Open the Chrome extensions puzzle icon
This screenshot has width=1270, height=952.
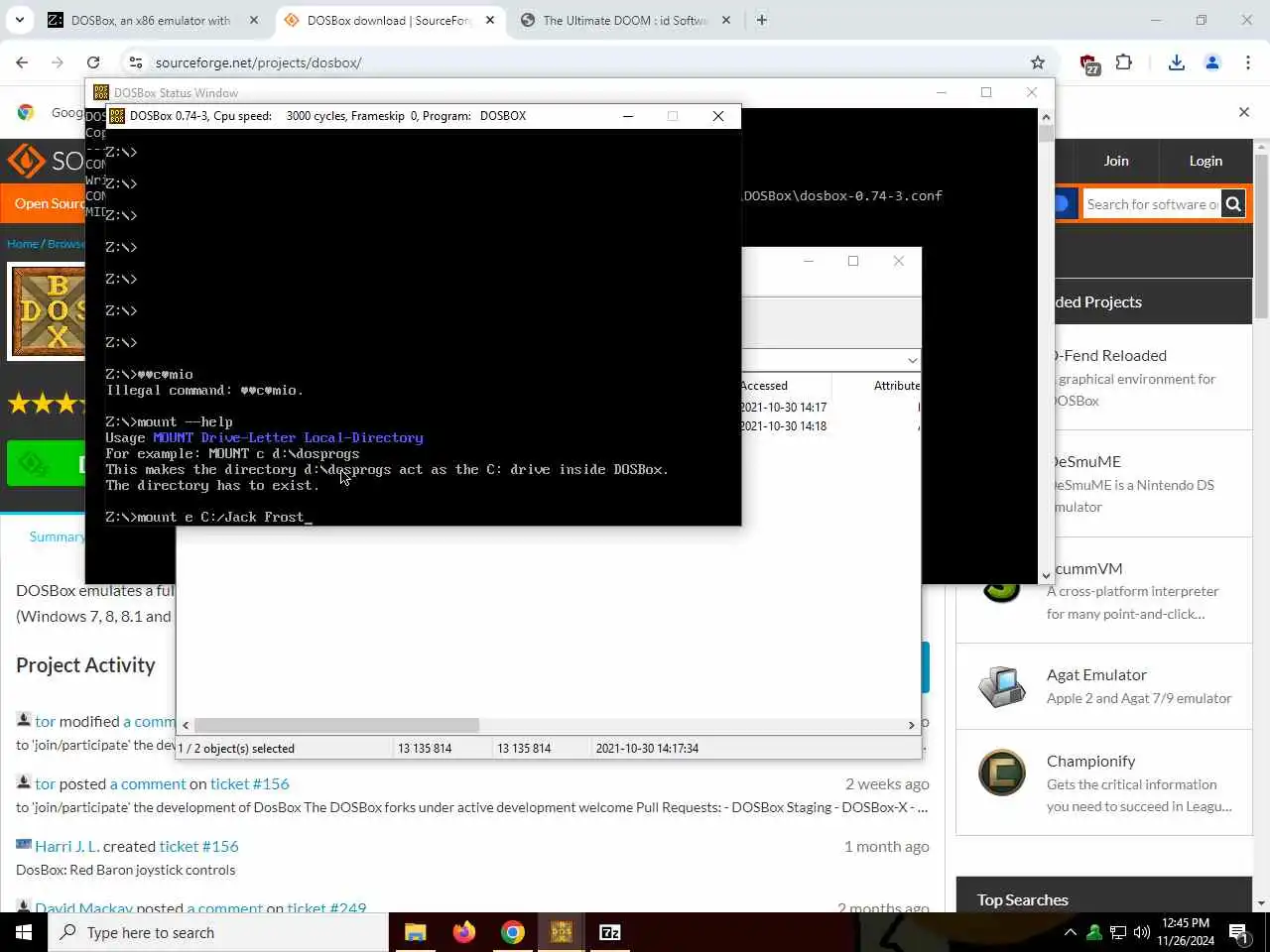click(1123, 62)
